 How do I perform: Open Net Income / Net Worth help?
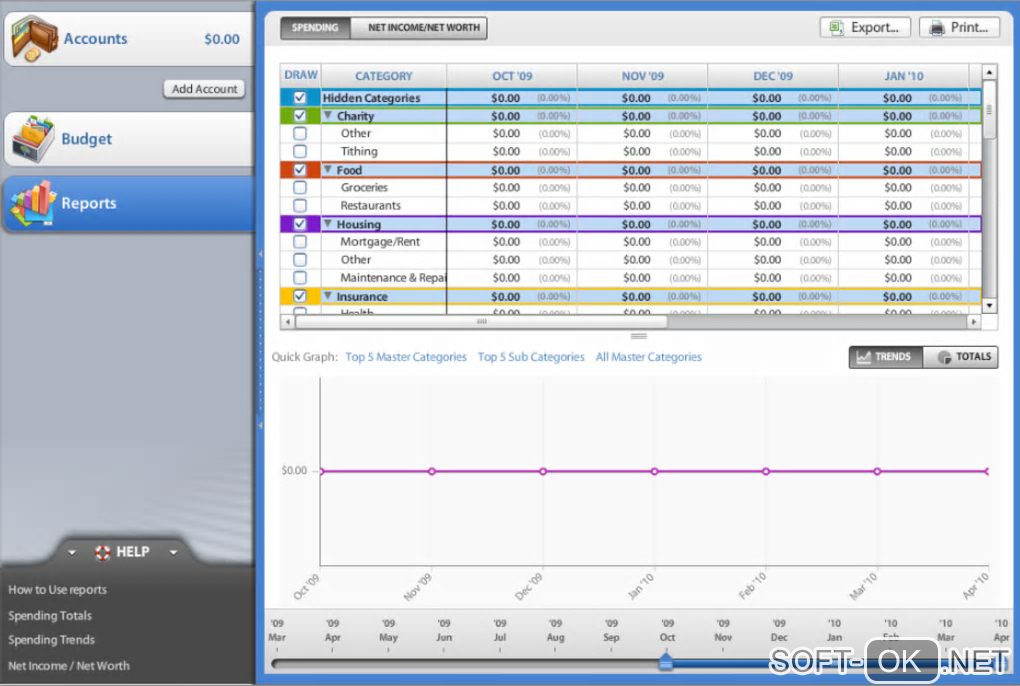(68, 666)
